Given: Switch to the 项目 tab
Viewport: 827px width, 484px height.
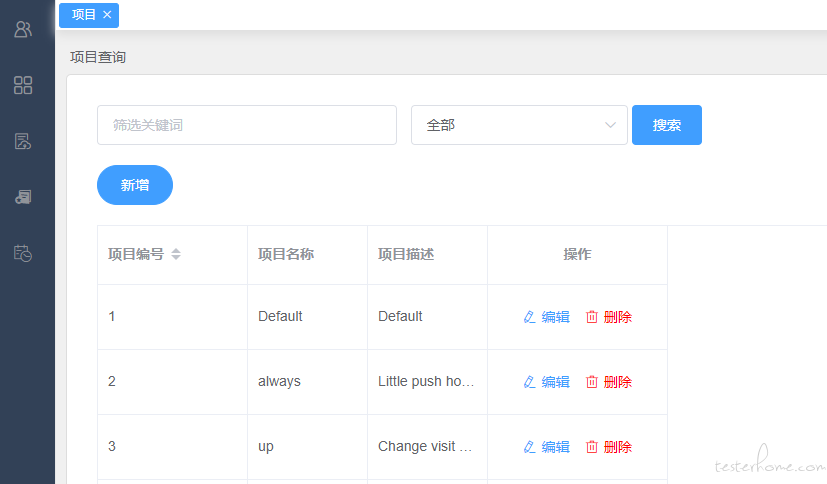Looking at the screenshot, I should 84,15.
